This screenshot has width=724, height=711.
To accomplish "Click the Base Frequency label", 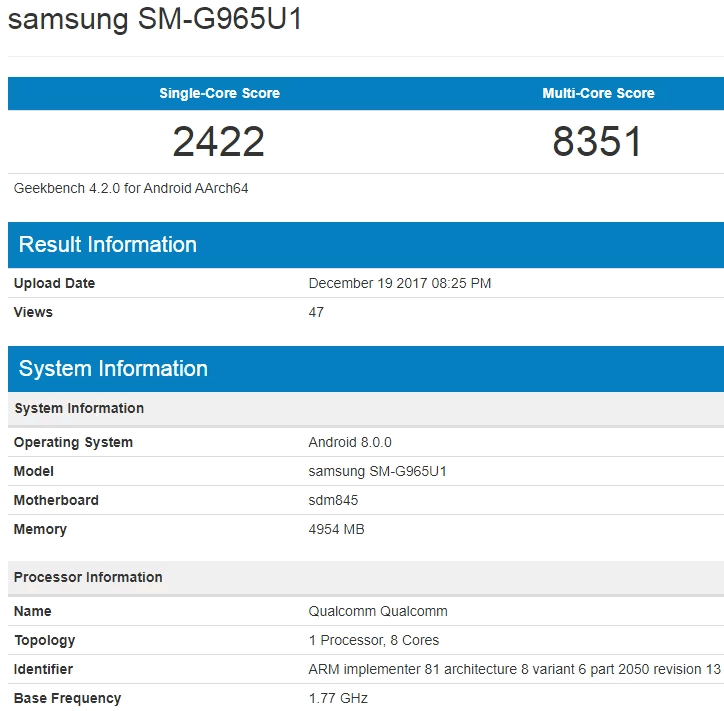I will tap(67, 699).
